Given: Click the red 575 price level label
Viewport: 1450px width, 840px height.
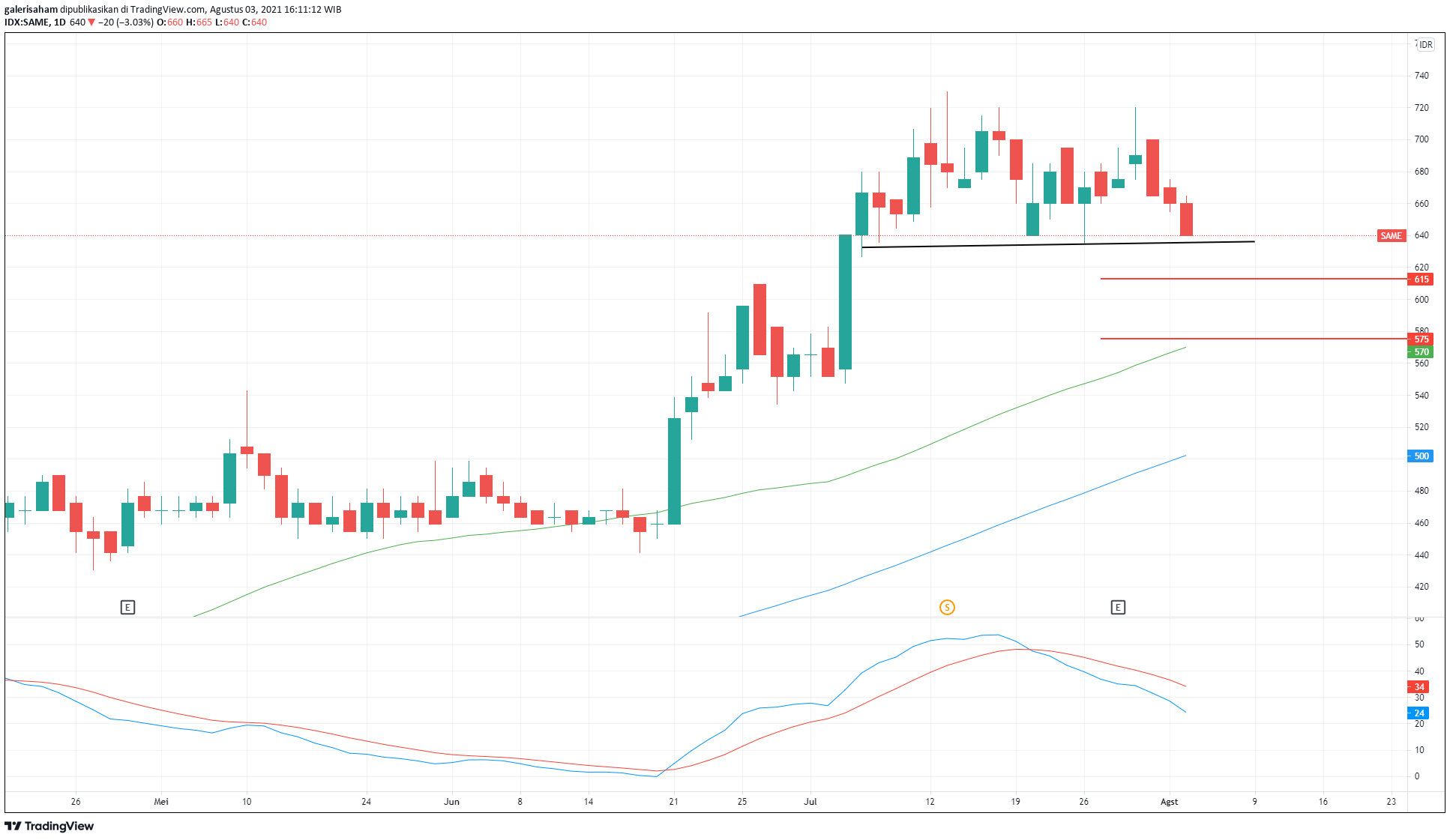Looking at the screenshot, I should tap(1421, 339).
